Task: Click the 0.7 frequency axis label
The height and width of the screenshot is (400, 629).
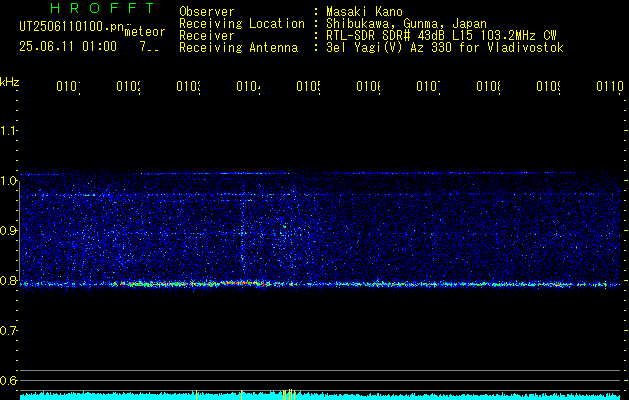Action: tap(8, 330)
